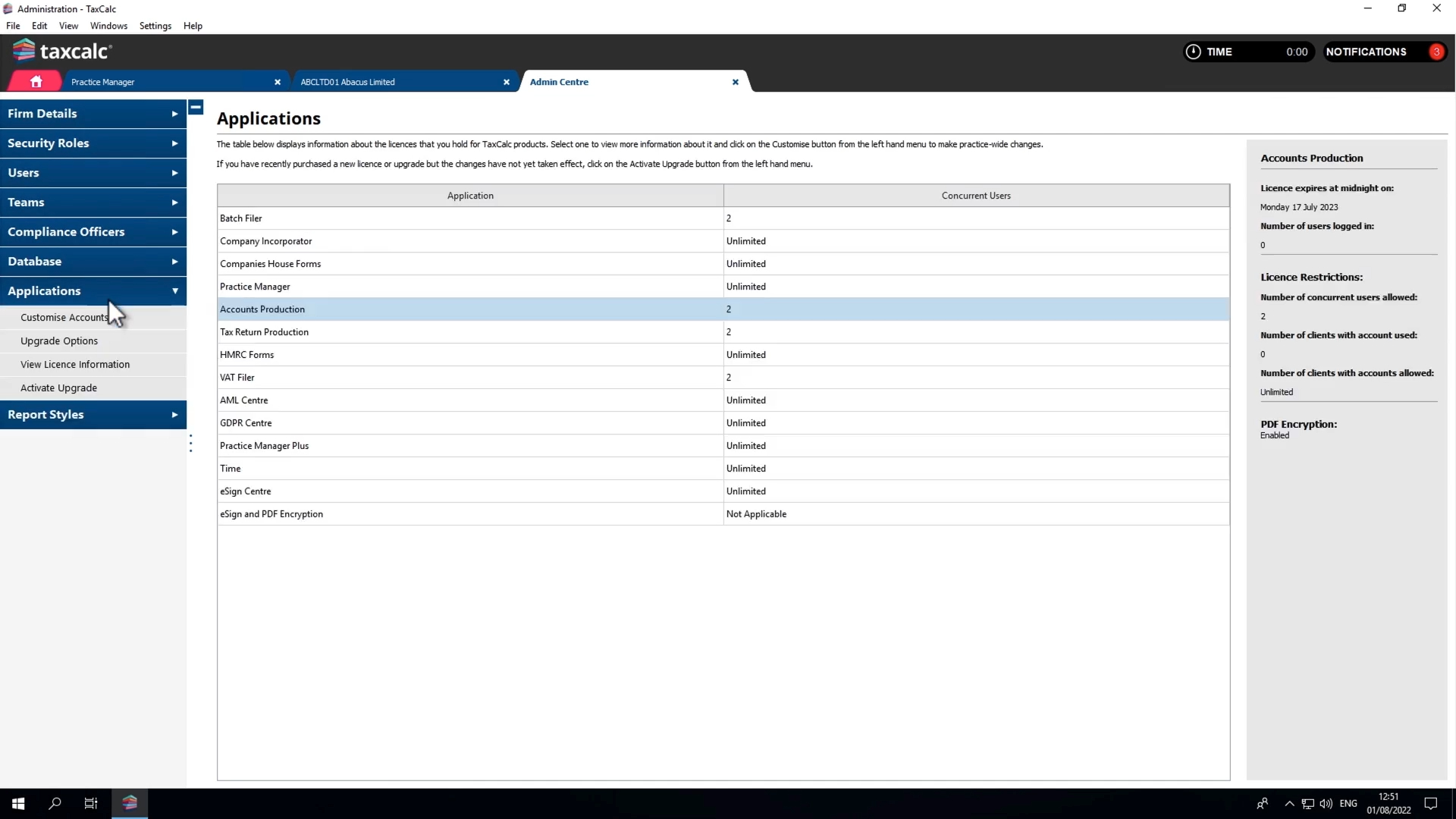Select the Time application row
Viewport: 1456px width, 819px height.
click(723, 469)
